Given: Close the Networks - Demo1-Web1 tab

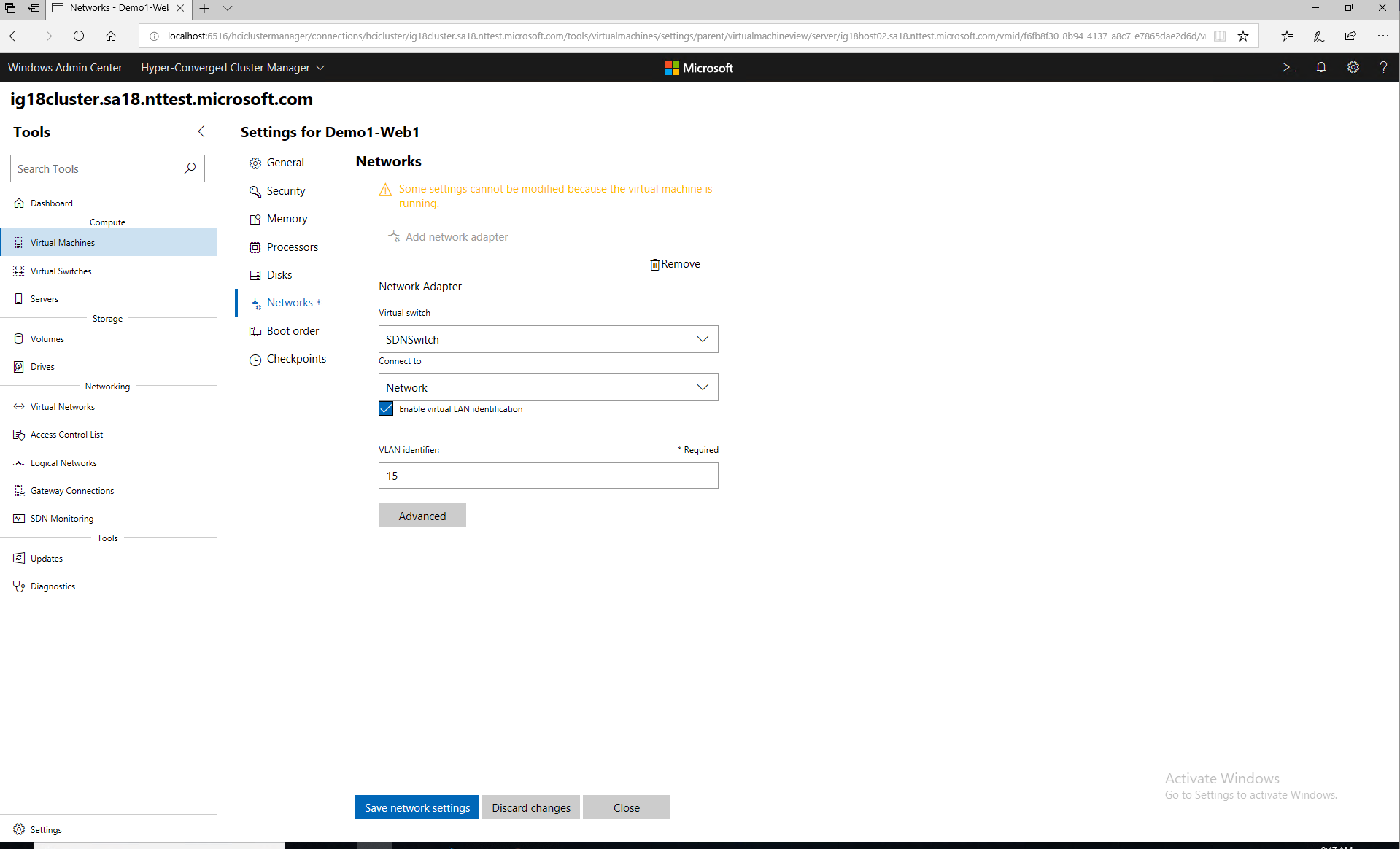Looking at the screenshot, I should click(180, 8).
